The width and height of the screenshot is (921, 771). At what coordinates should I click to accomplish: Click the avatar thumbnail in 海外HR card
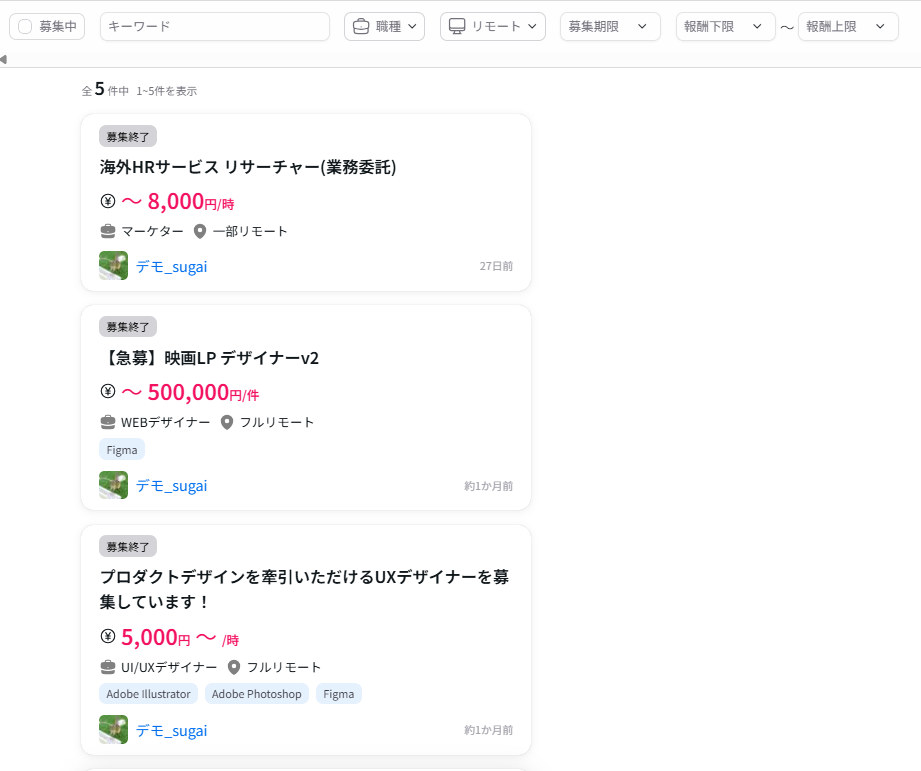(x=113, y=265)
